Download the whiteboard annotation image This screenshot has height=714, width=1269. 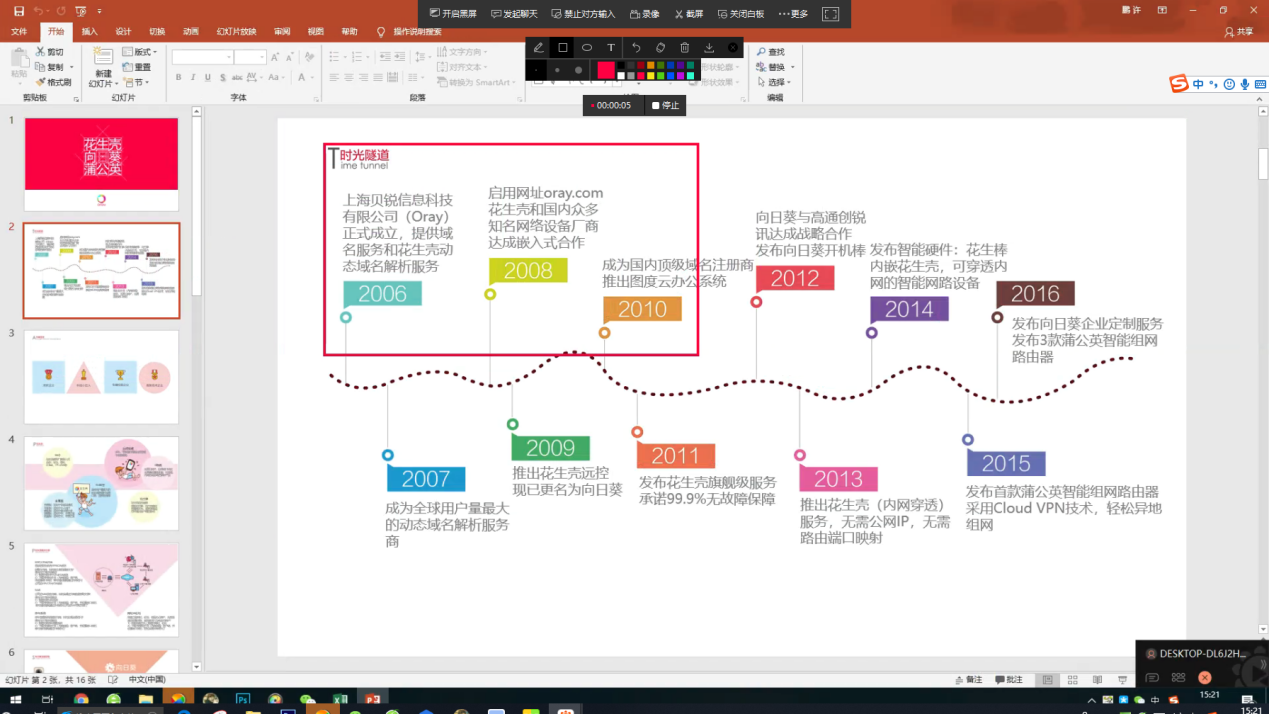pyautogui.click(x=709, y=48)
